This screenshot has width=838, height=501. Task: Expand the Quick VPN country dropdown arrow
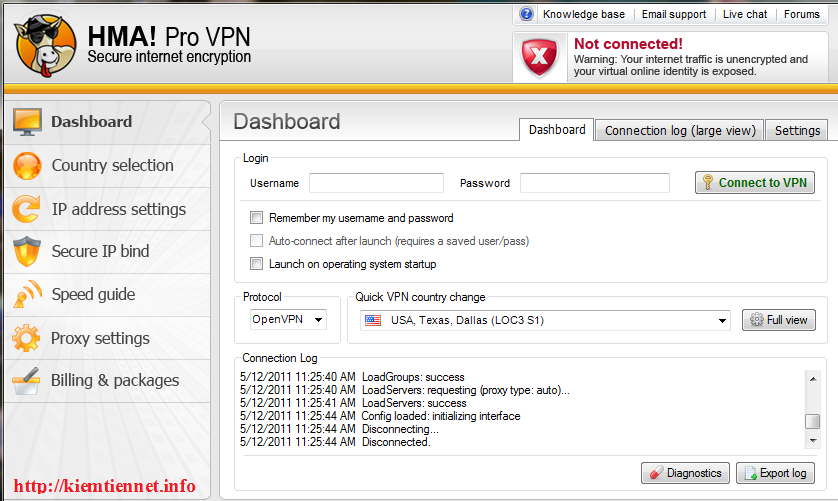(722, 321)
